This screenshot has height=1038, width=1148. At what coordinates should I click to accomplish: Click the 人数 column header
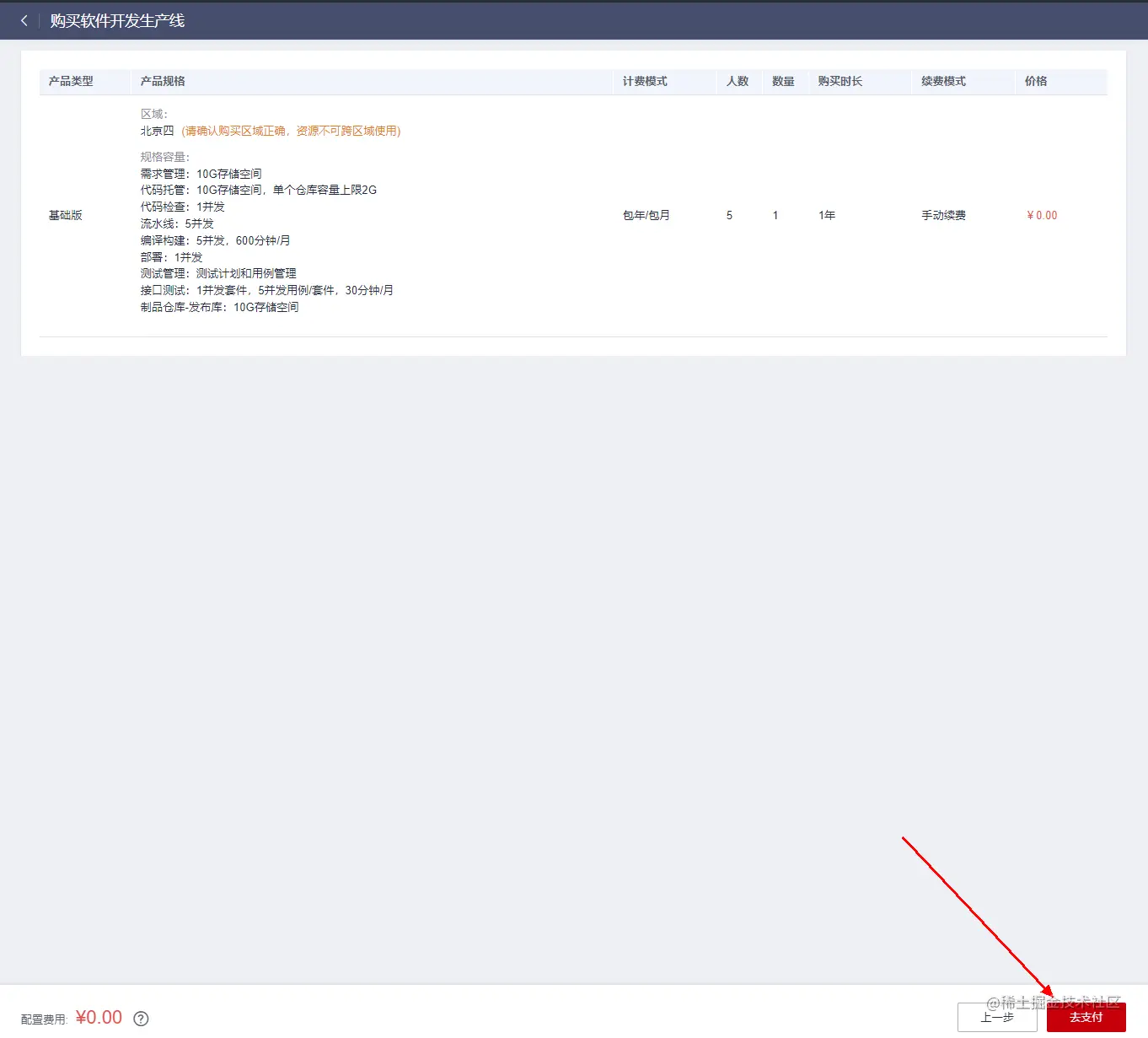coord(738,81)
